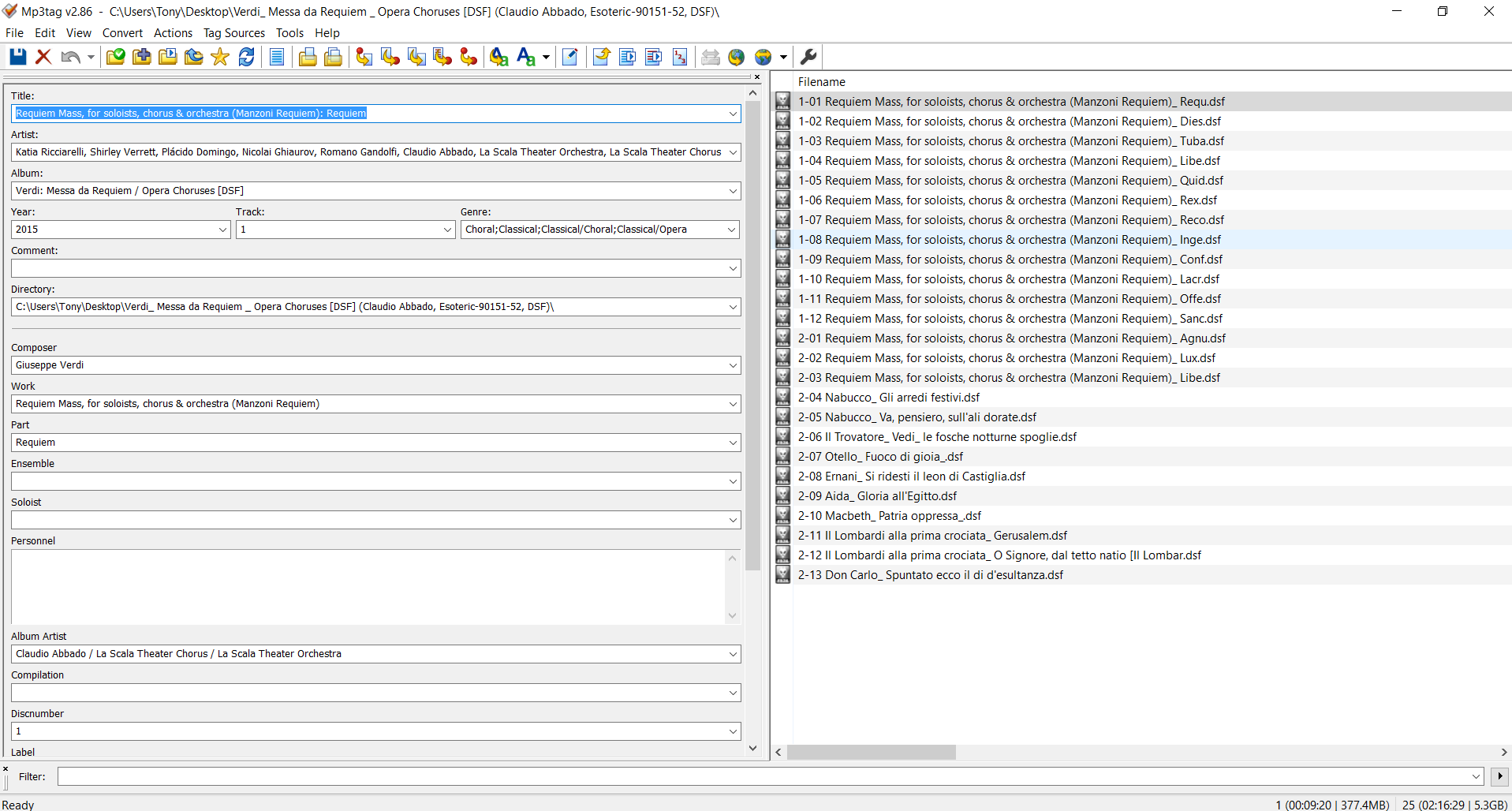Select all files toolbar icon
Screen dimensions: 1512x811
(x=277, y=57)
